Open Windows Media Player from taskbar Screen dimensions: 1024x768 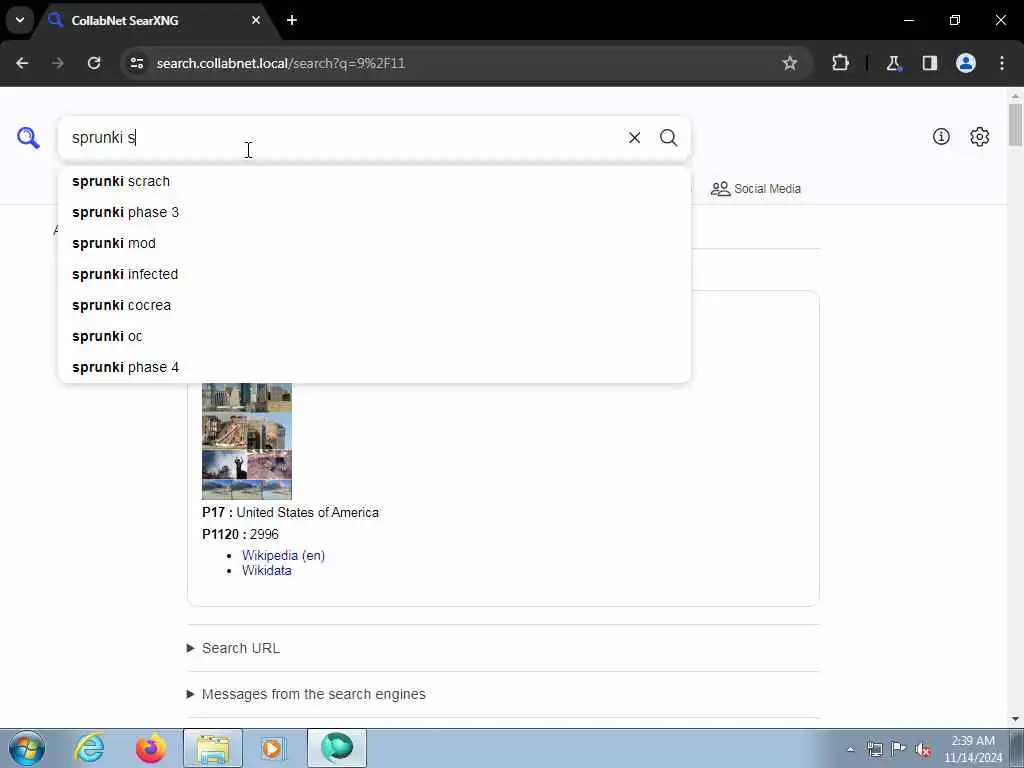tap(274, 748)
